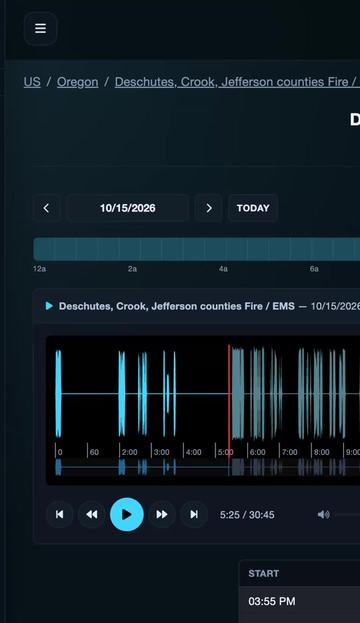This screenshot has width=360, height=623.
Task: Seek waveform to the 8:00 marker
Action: tap(321, 452)
